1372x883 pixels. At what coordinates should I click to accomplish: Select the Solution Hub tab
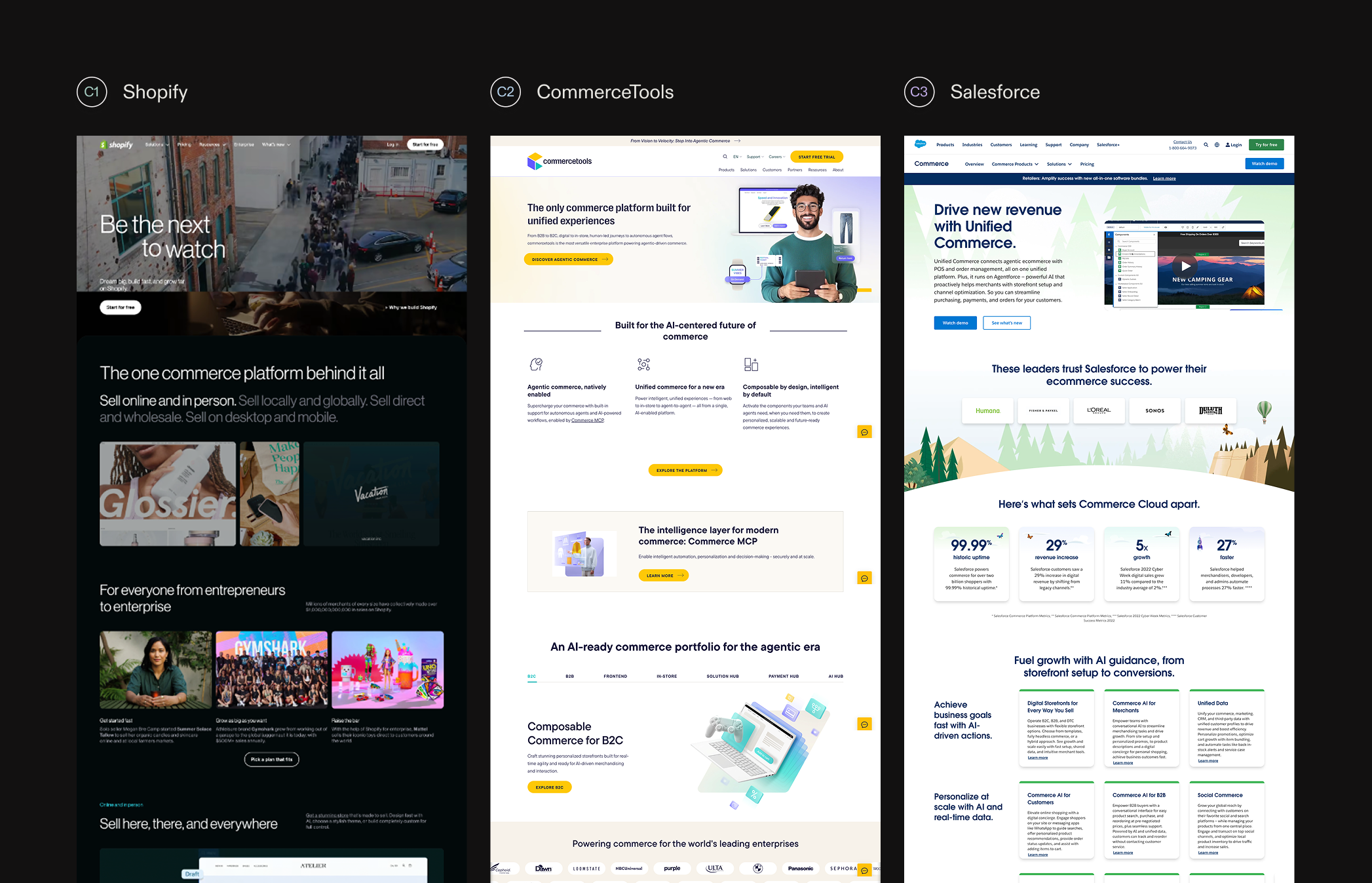[723, 676]
